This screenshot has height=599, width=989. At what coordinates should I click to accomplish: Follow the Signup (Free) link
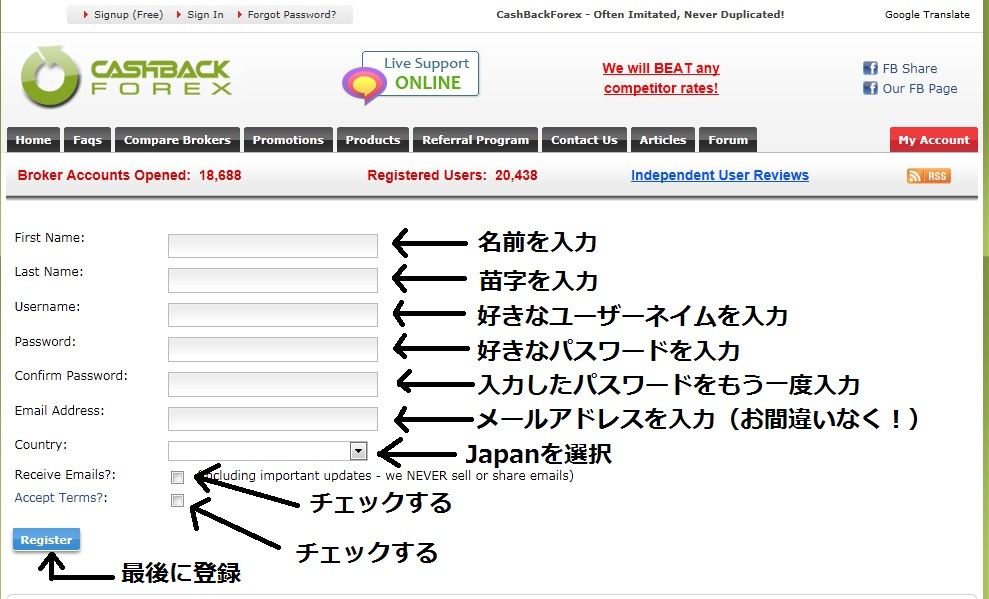129,15
